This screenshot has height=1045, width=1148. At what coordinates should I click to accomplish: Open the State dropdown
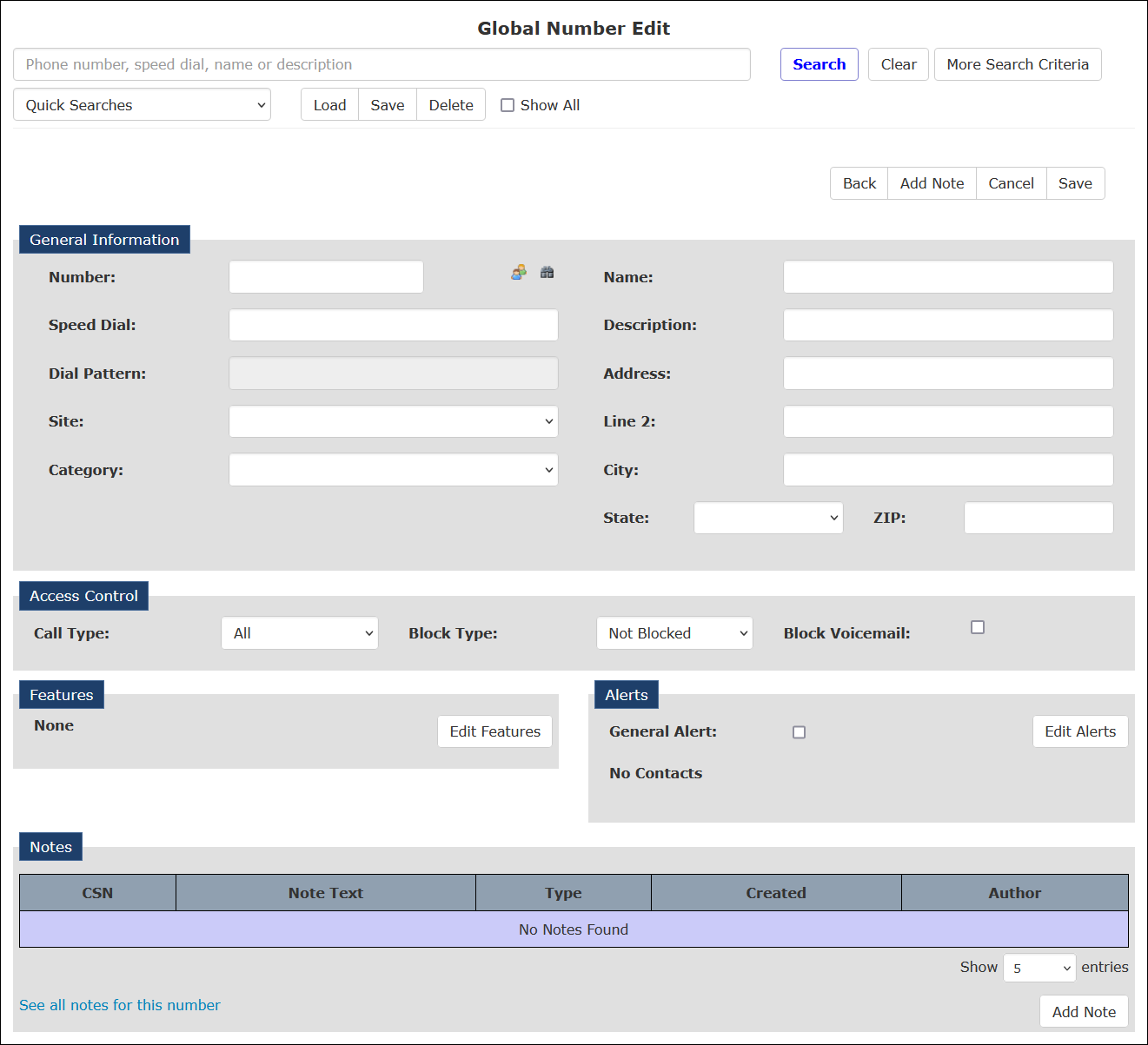(x=768, y=518)
